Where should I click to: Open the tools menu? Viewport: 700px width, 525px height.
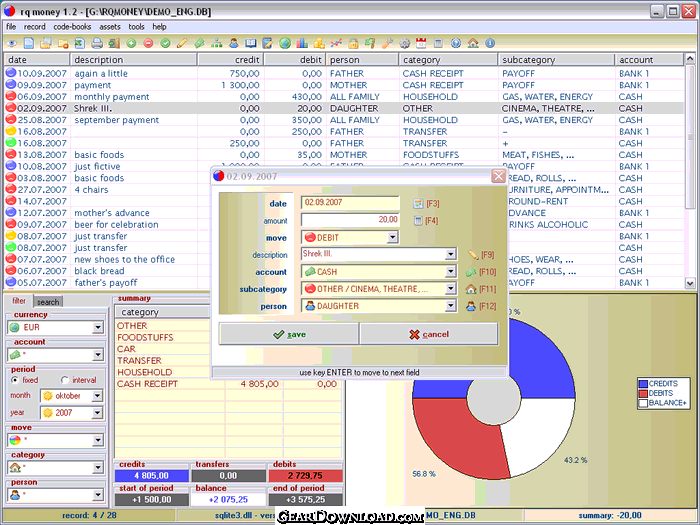coord(137,27)
